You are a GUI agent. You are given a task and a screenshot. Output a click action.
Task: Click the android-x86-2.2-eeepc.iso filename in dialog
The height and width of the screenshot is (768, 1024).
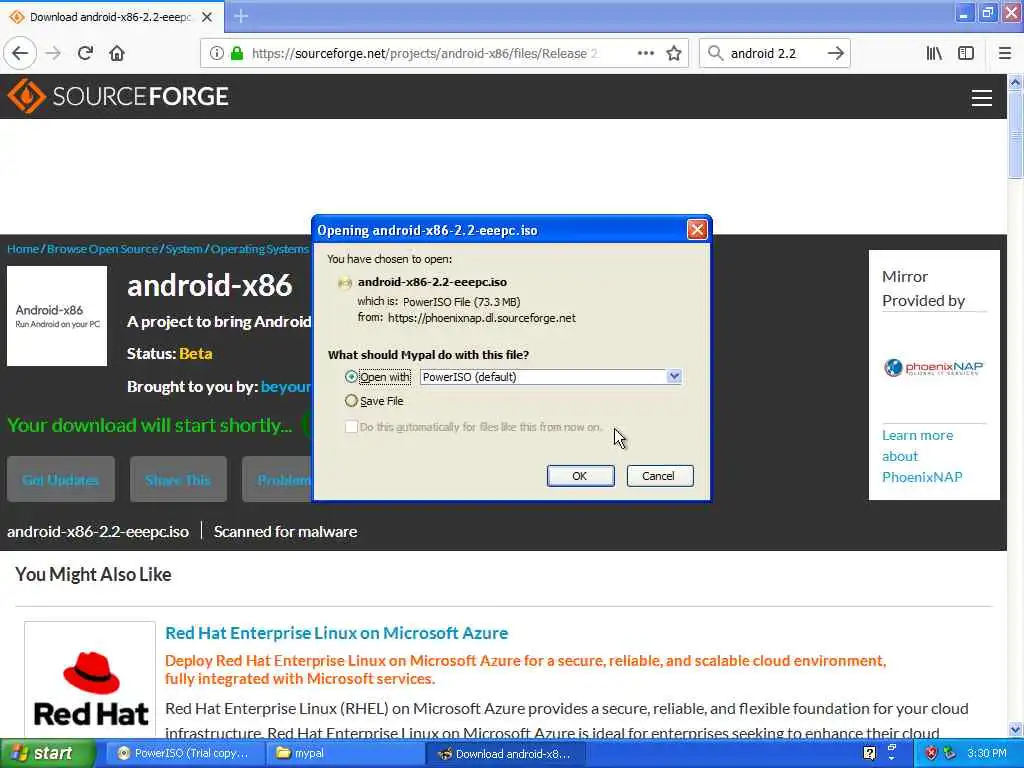432,282
